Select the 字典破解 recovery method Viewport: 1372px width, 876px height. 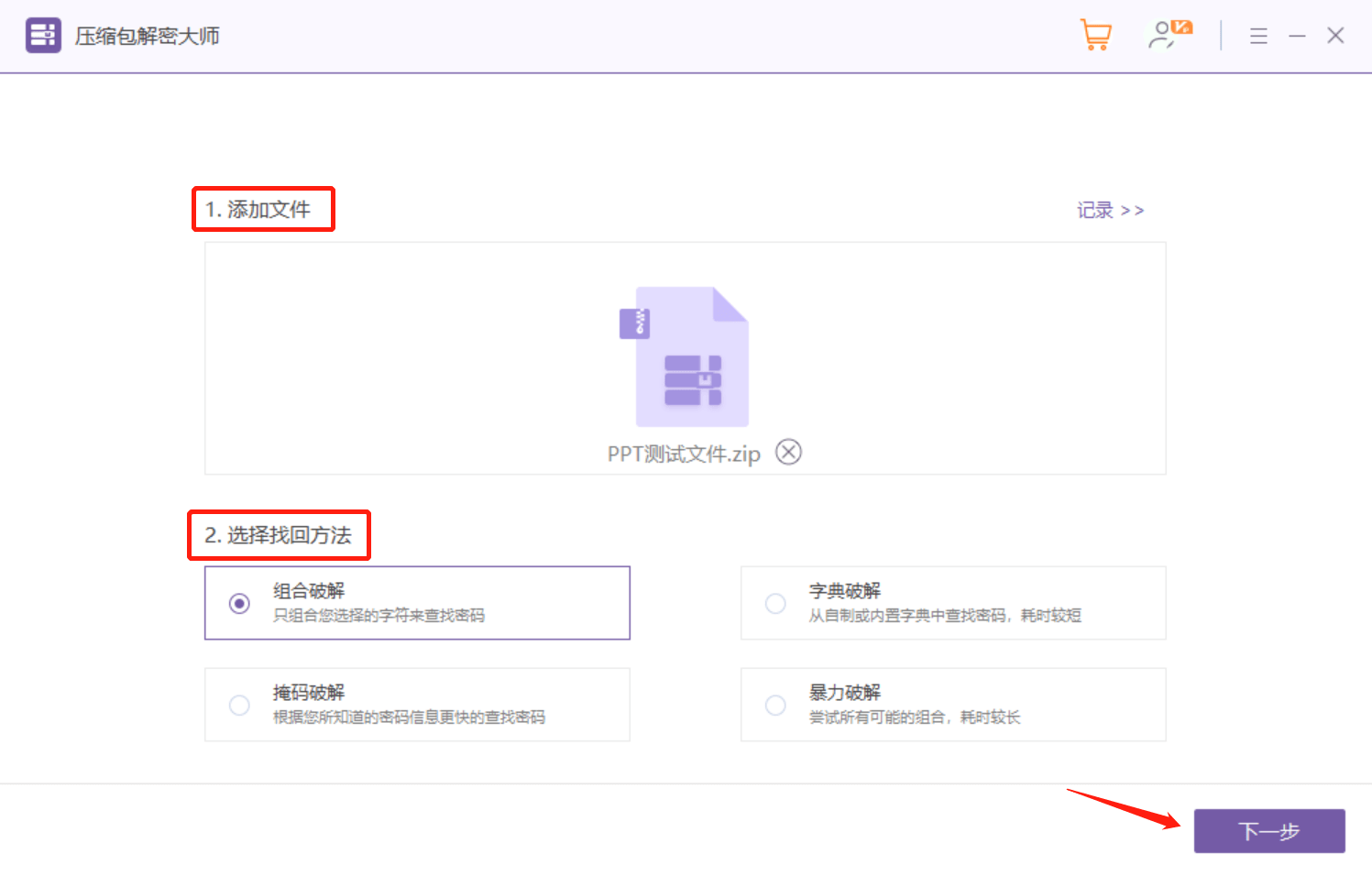(775, 603)
